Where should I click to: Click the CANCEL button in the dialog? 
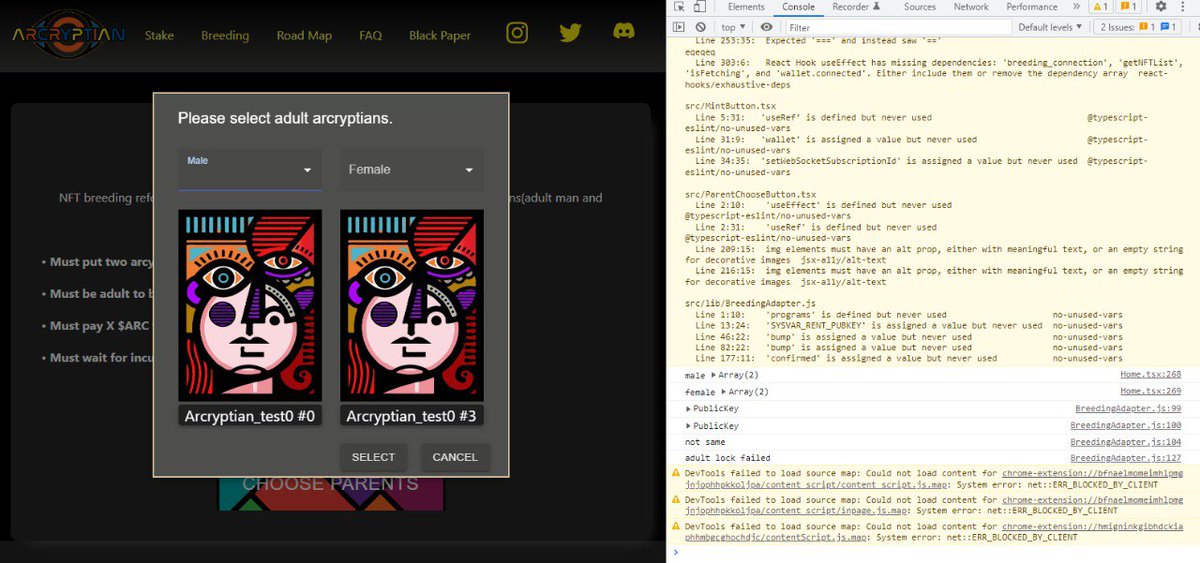pos(455,457)
